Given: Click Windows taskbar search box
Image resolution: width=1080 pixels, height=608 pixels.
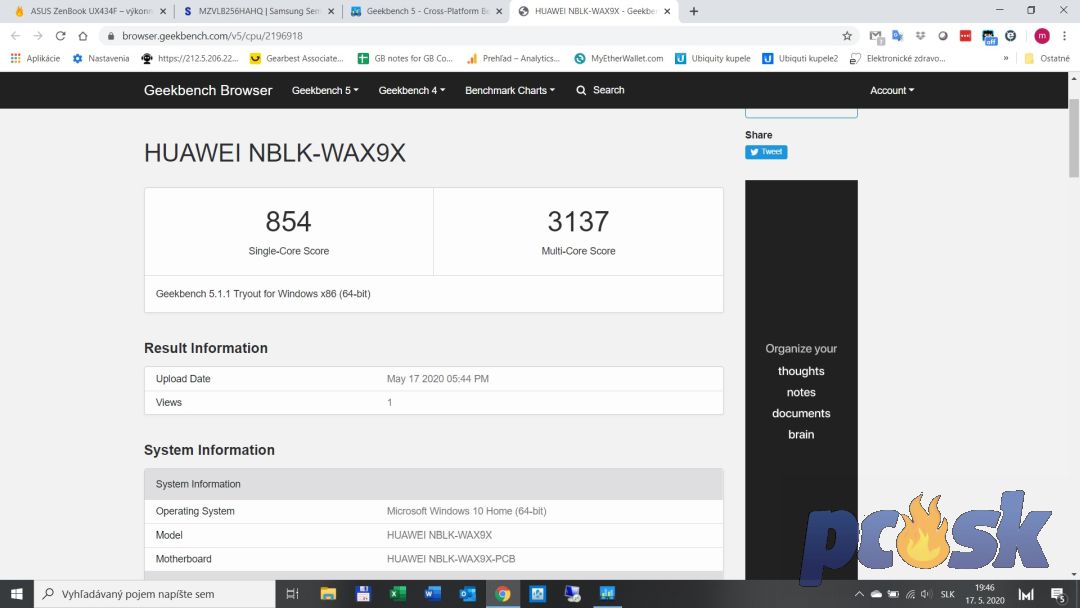Looking at the screenshot, I should [x=154, y=594].
